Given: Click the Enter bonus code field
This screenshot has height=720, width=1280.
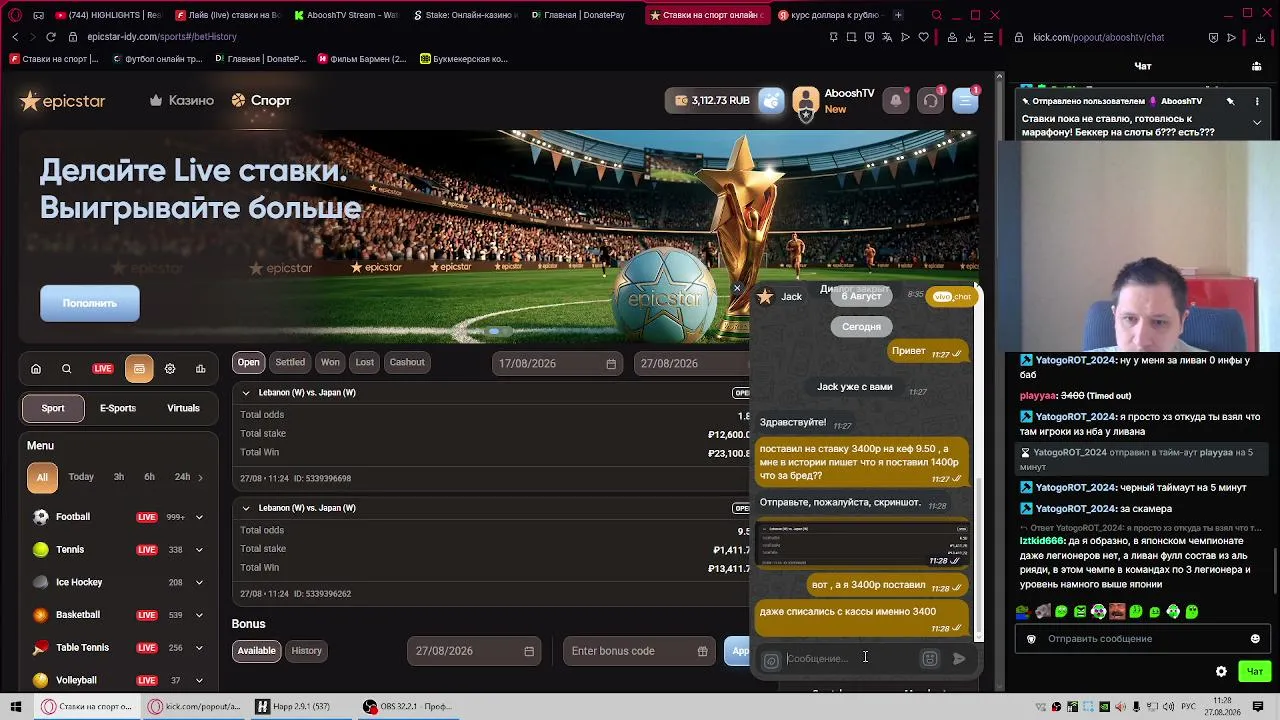Looking at the screenshot, I should [640, 651].
